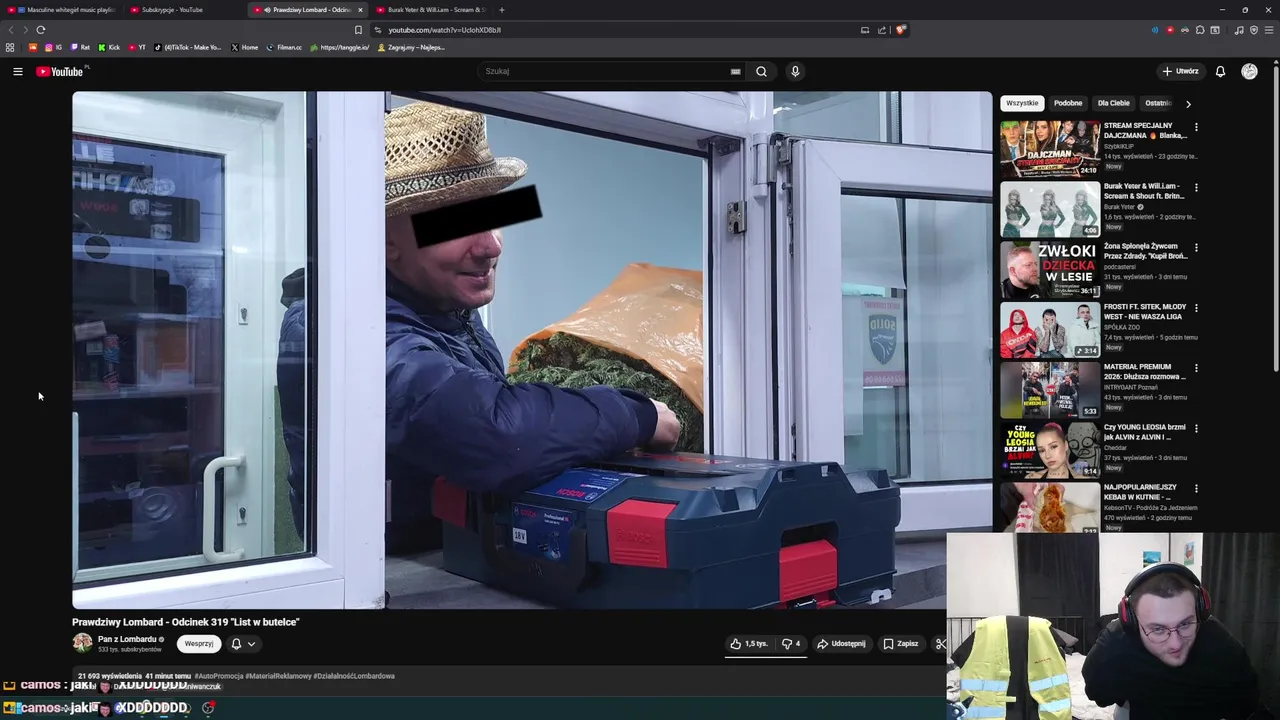Viewport: 1280px width, 720px height.
Task: Click the #MateriałReklamowy hashtag
Action: [276, 676]
